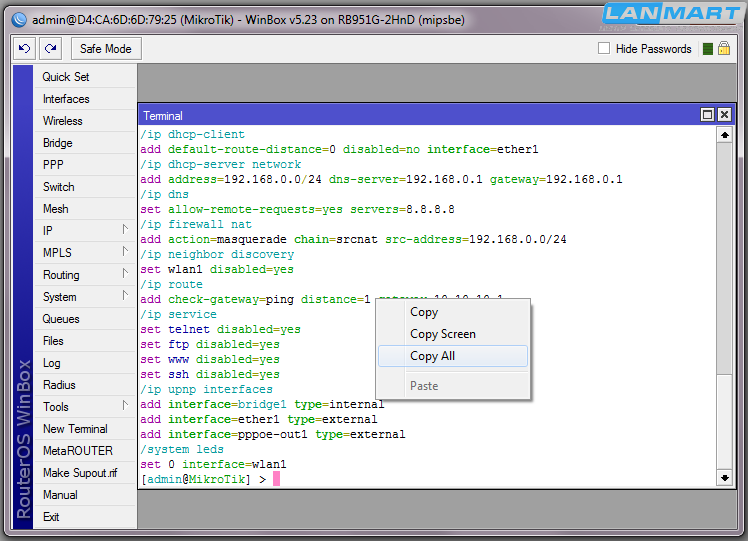Click the 'set telnet disabled=yes' line
Screen dimensions: 748x541
220,329
